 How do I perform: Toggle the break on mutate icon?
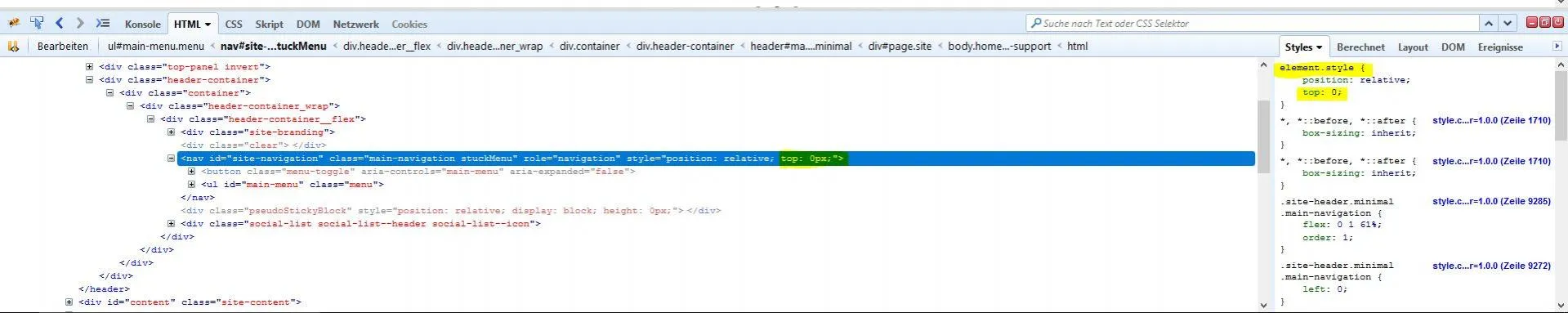tap(13, 46)
